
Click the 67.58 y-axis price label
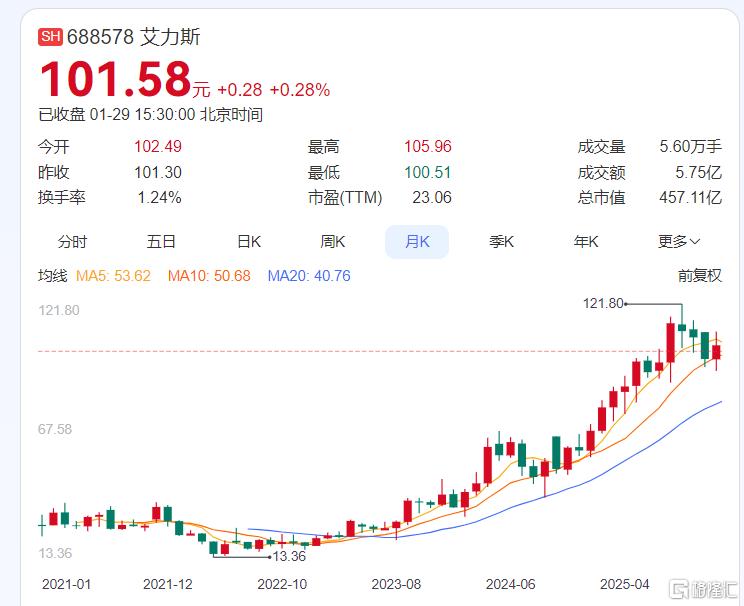(x=55, y=429)
